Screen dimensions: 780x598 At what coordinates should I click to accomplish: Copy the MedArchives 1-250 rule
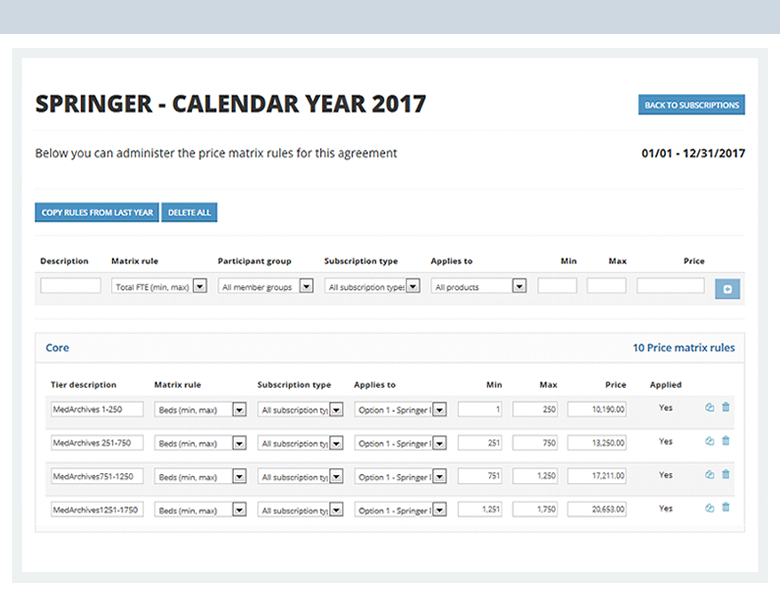click(709, 407)
